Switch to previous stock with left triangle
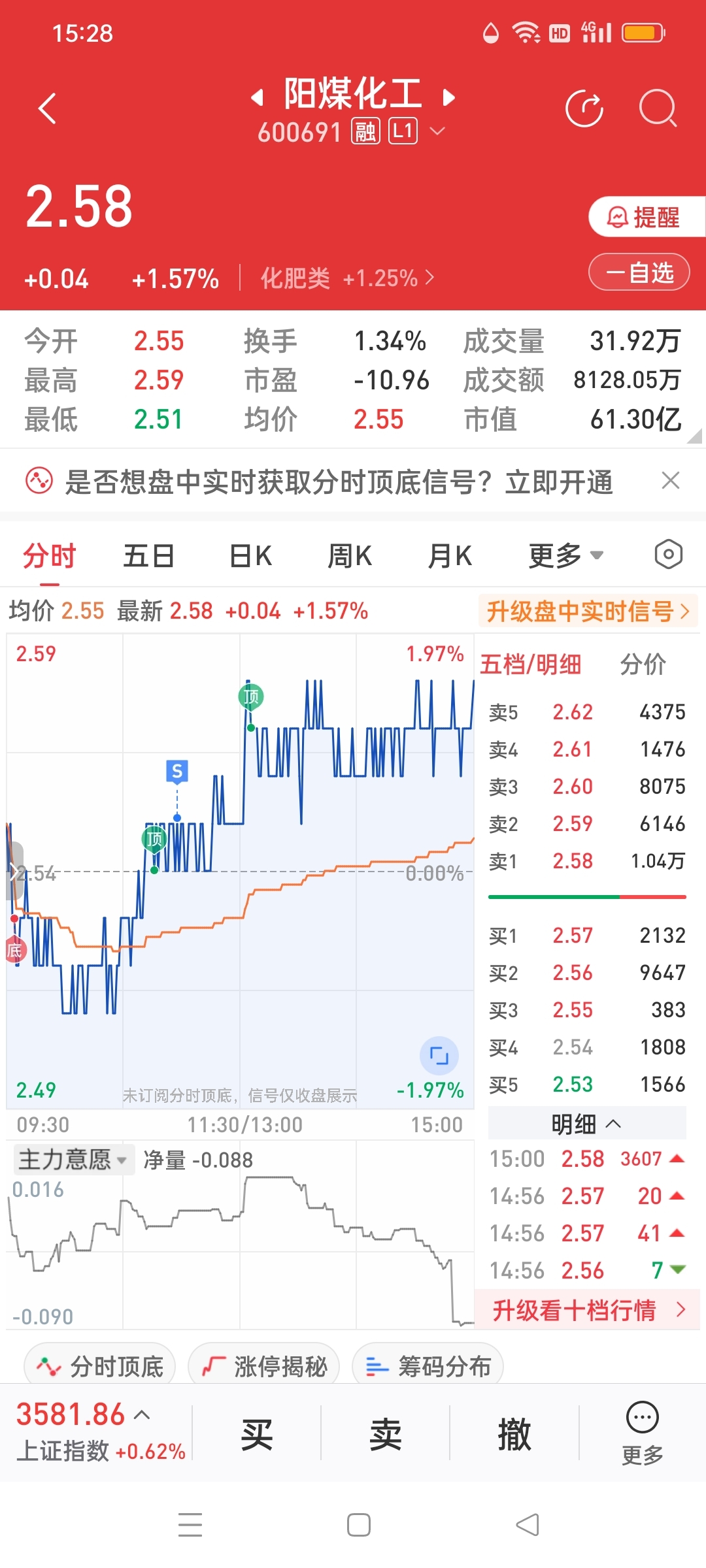This screenshot has height=1568, width=706. (258, 98)
